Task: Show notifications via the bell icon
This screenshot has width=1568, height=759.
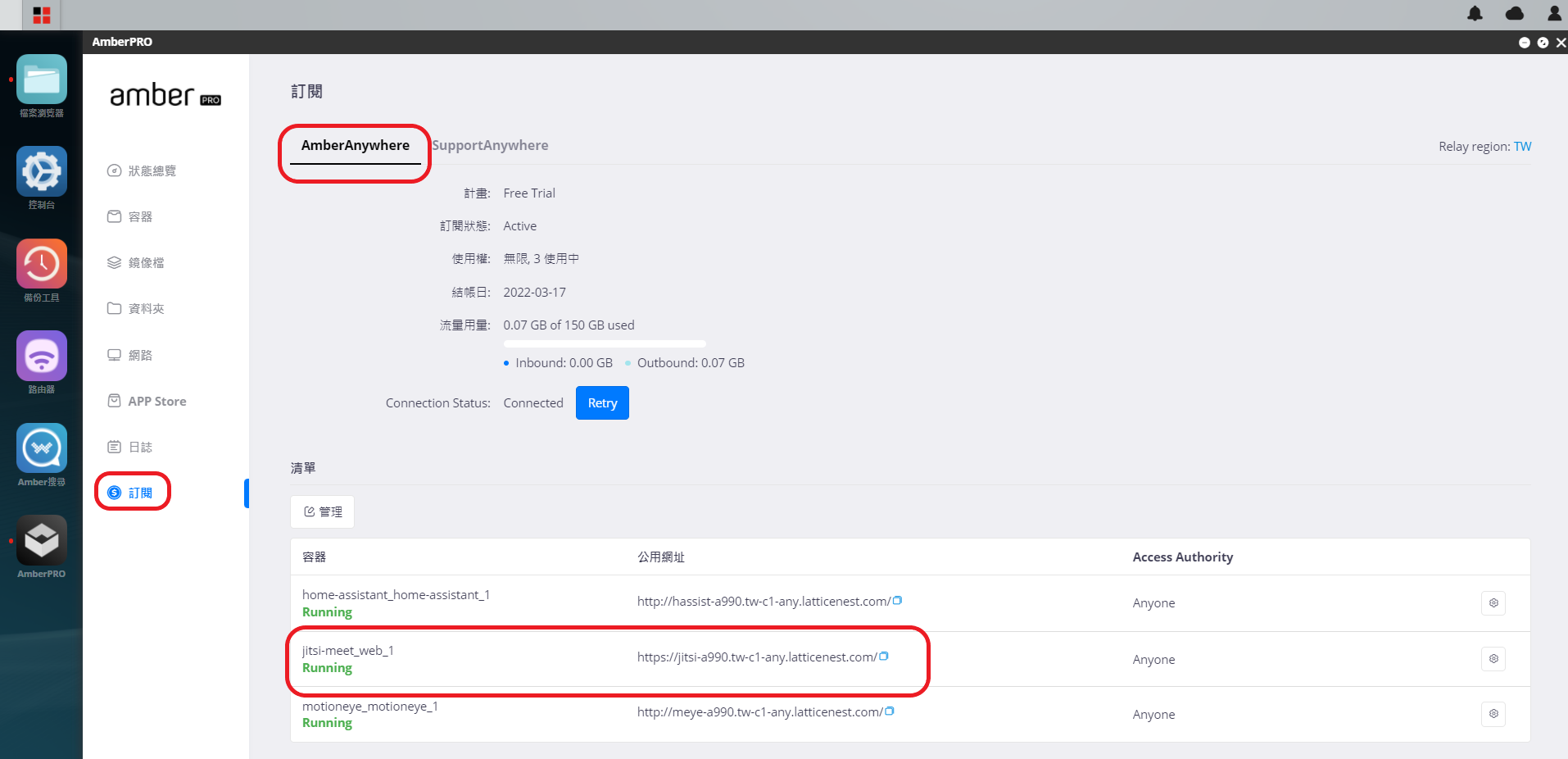Action: click(1475, 13)
